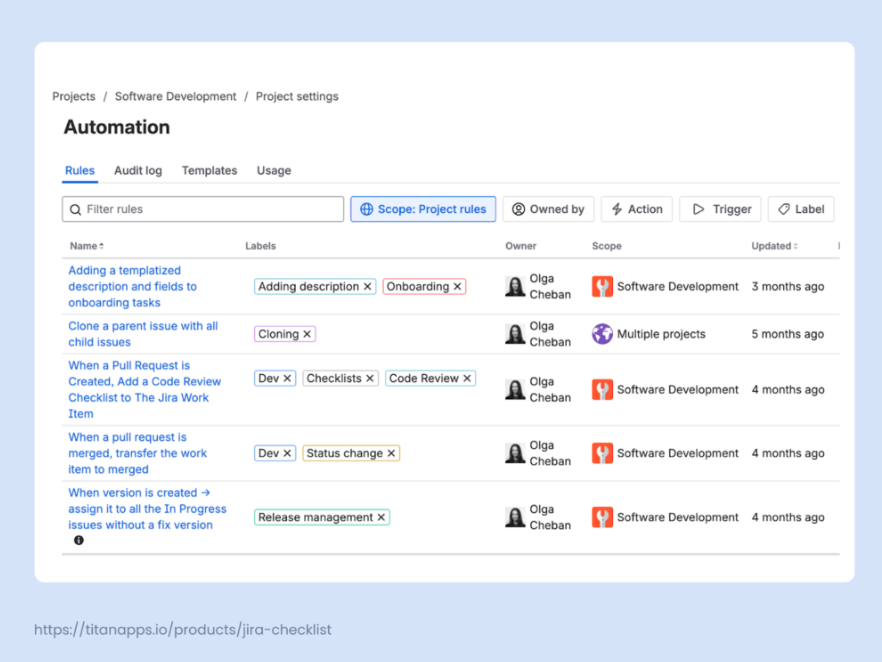882x662 pixels.
Task: Remove the Release management label tag
Action: [381, 517]
